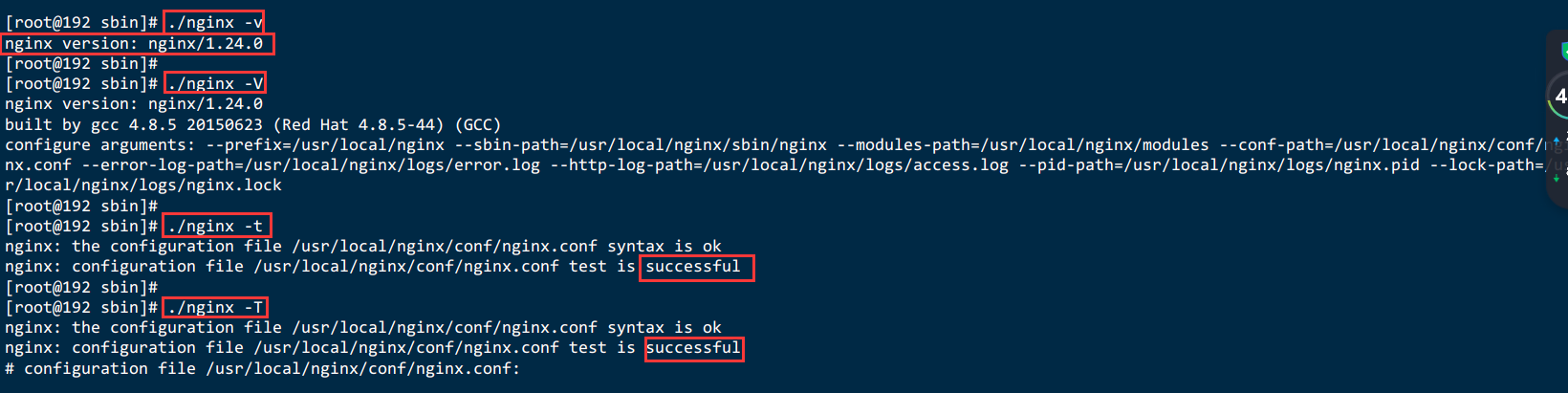Click the first boxed successful word
This screenshot has height=393, width=1568.
pos(696,267)
